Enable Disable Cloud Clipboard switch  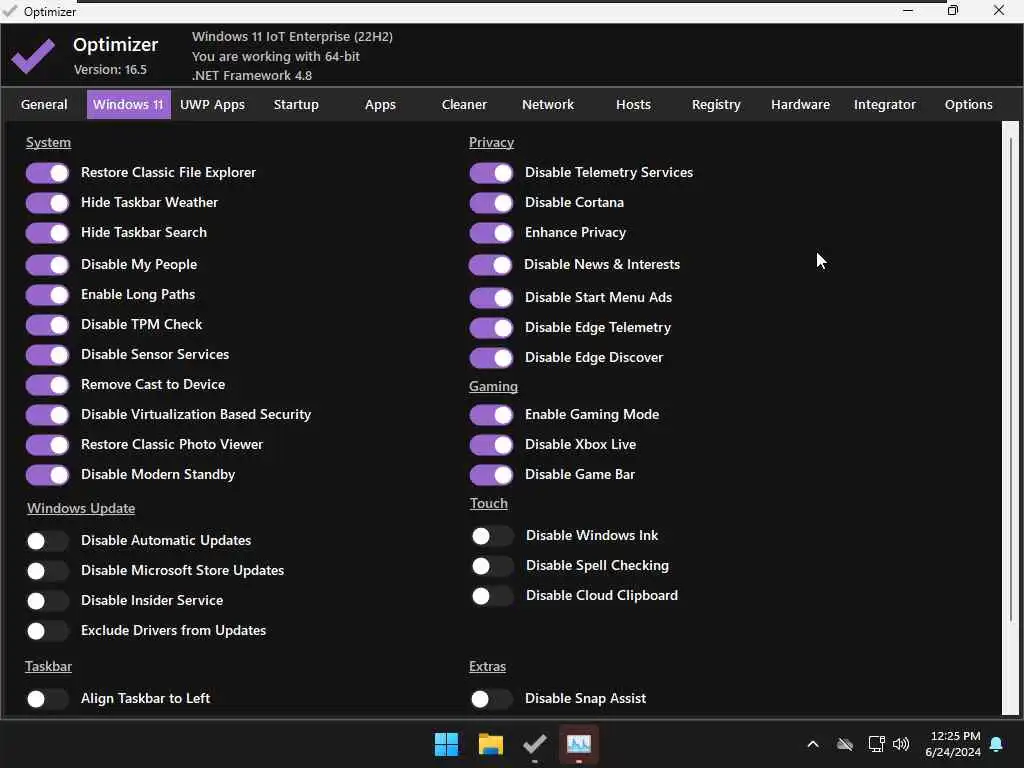492,596
